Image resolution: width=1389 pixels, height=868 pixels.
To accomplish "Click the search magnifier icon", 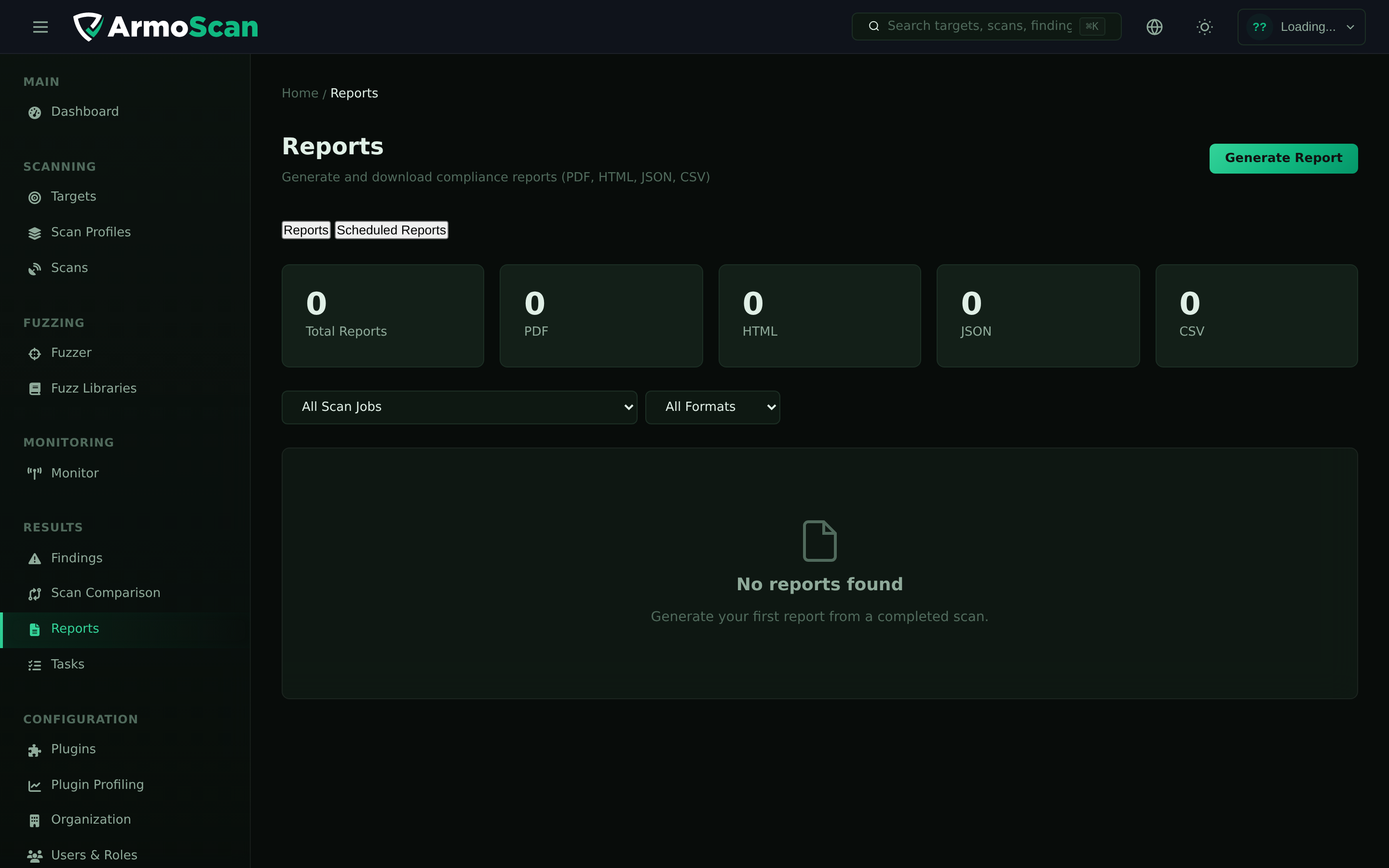I will pyautogui.click(x=873, y=26).
